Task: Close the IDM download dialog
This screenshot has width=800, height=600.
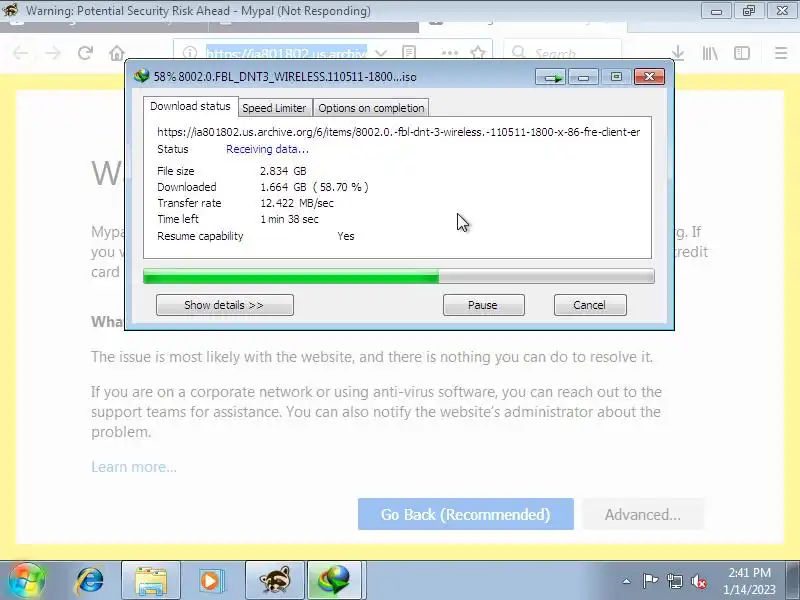Action: point(649,77)
